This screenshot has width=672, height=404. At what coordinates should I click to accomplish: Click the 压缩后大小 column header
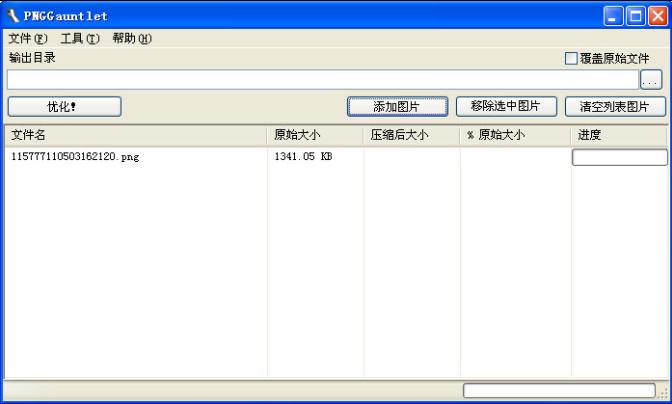411,135
